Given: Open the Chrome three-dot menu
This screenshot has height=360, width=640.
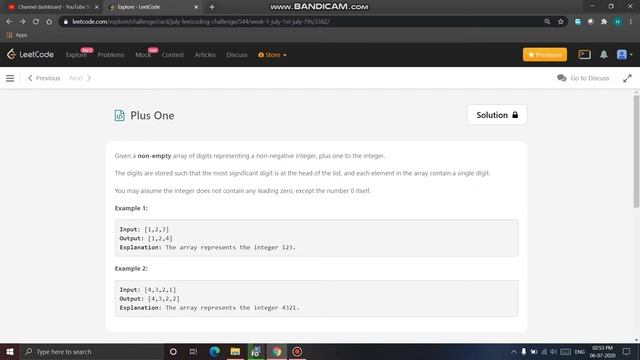Looking at the screenshot, I should point(631,22).
